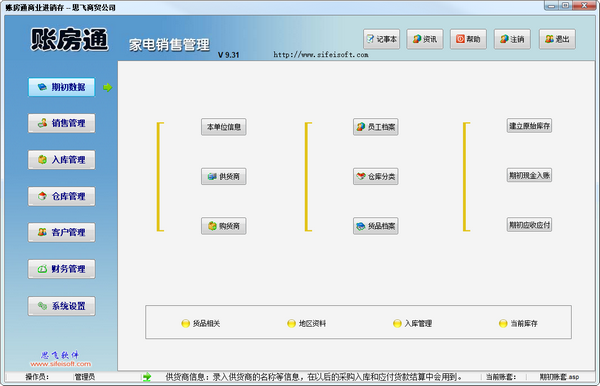Open 员工档案
Image resolution: width=600 pixels, height=386 pixels.
click(376, 127)
